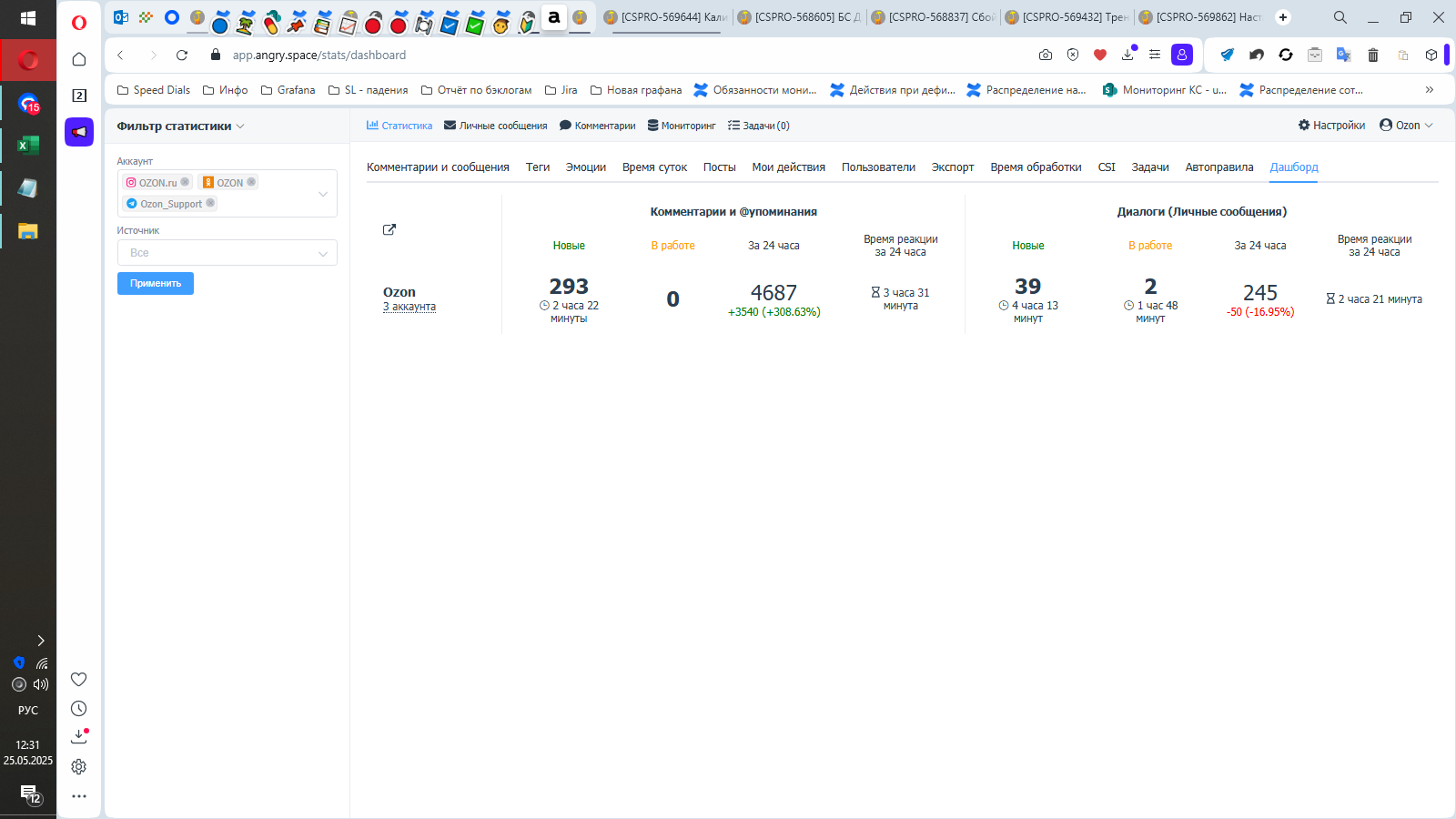The height and width of the screenshot is (819, 1456).
Task: Open the Мониторинг section
Action: tap(682, 126)
